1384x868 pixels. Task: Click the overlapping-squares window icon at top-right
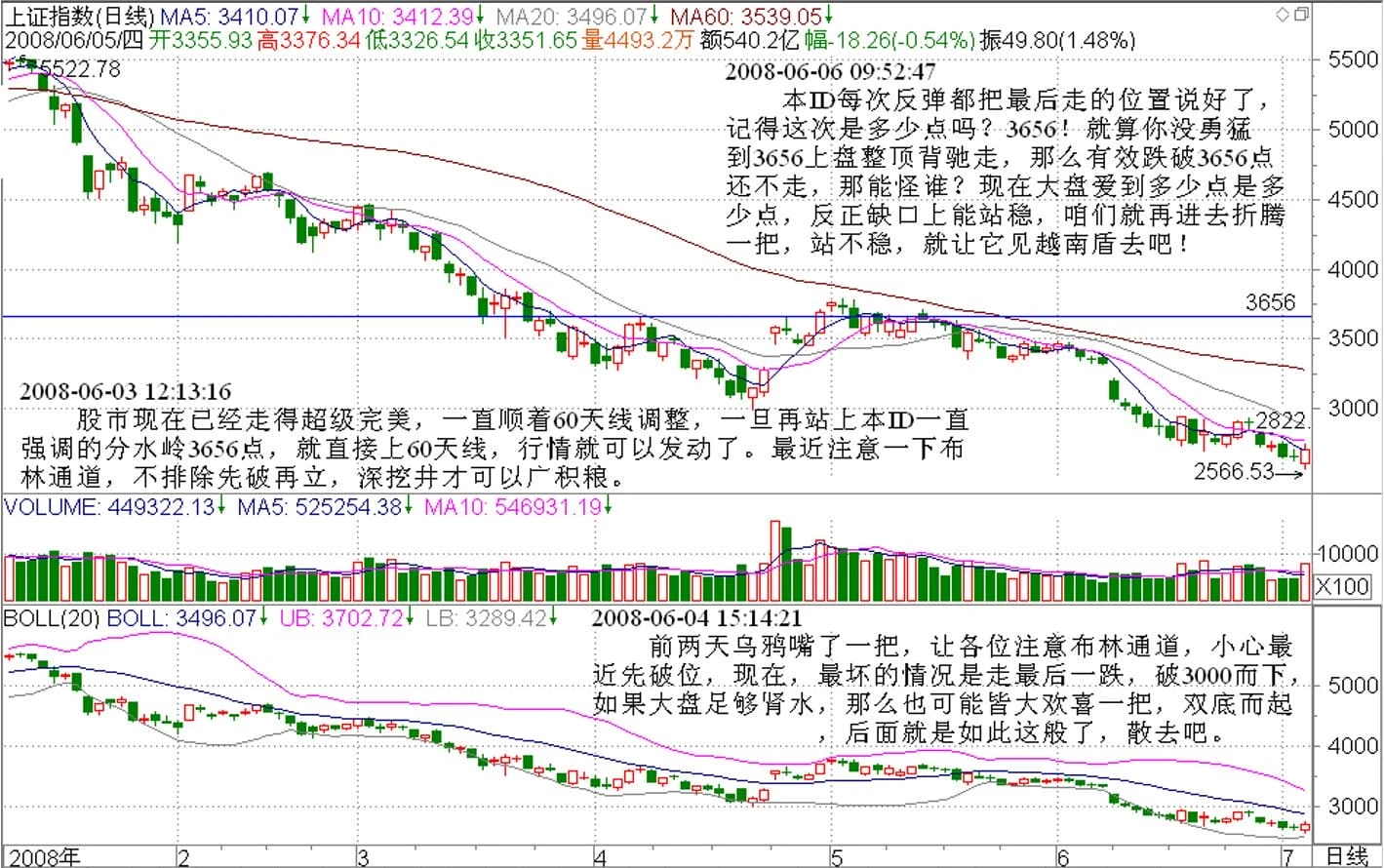1301,15
